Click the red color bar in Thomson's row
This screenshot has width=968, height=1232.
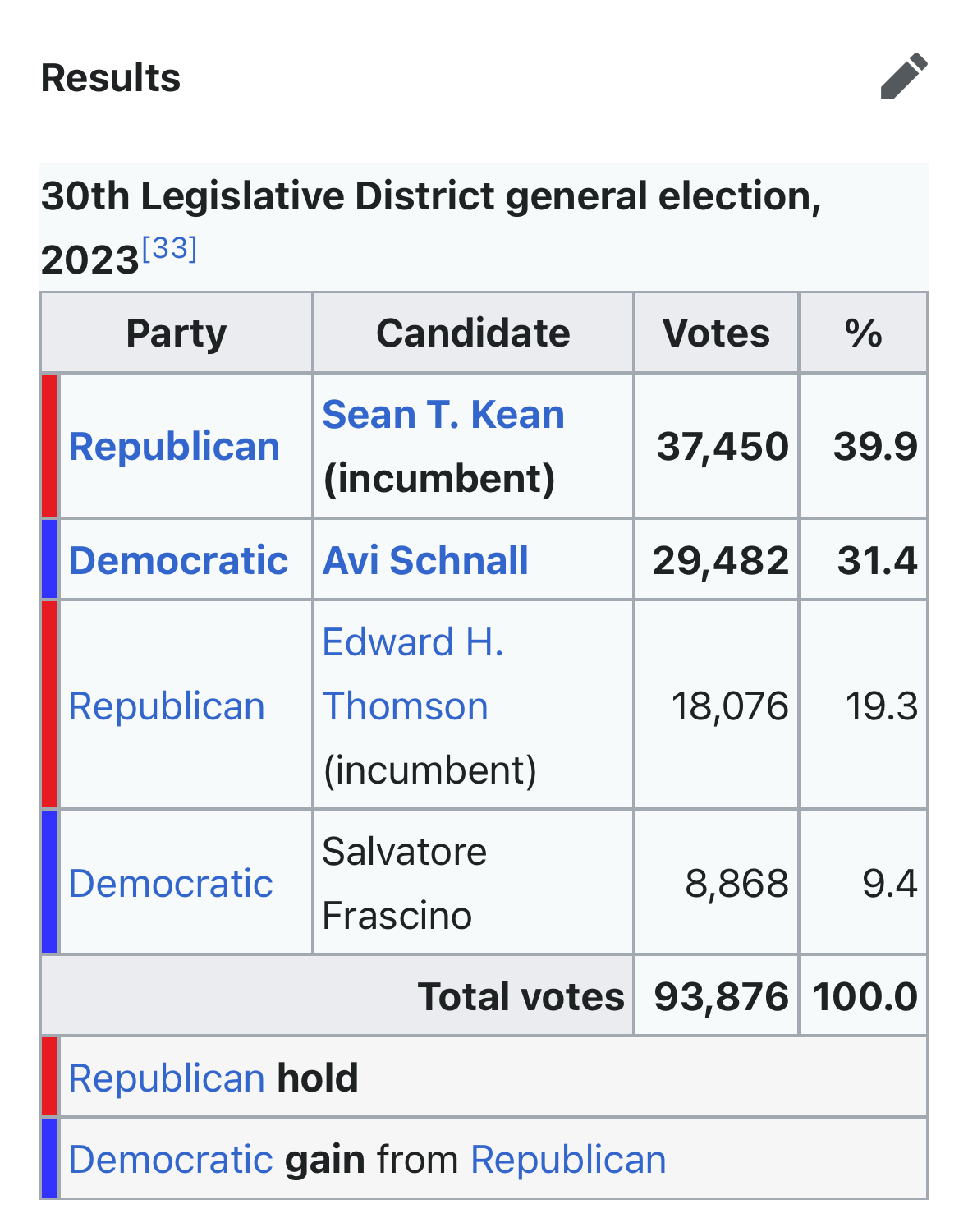(50, 705)
